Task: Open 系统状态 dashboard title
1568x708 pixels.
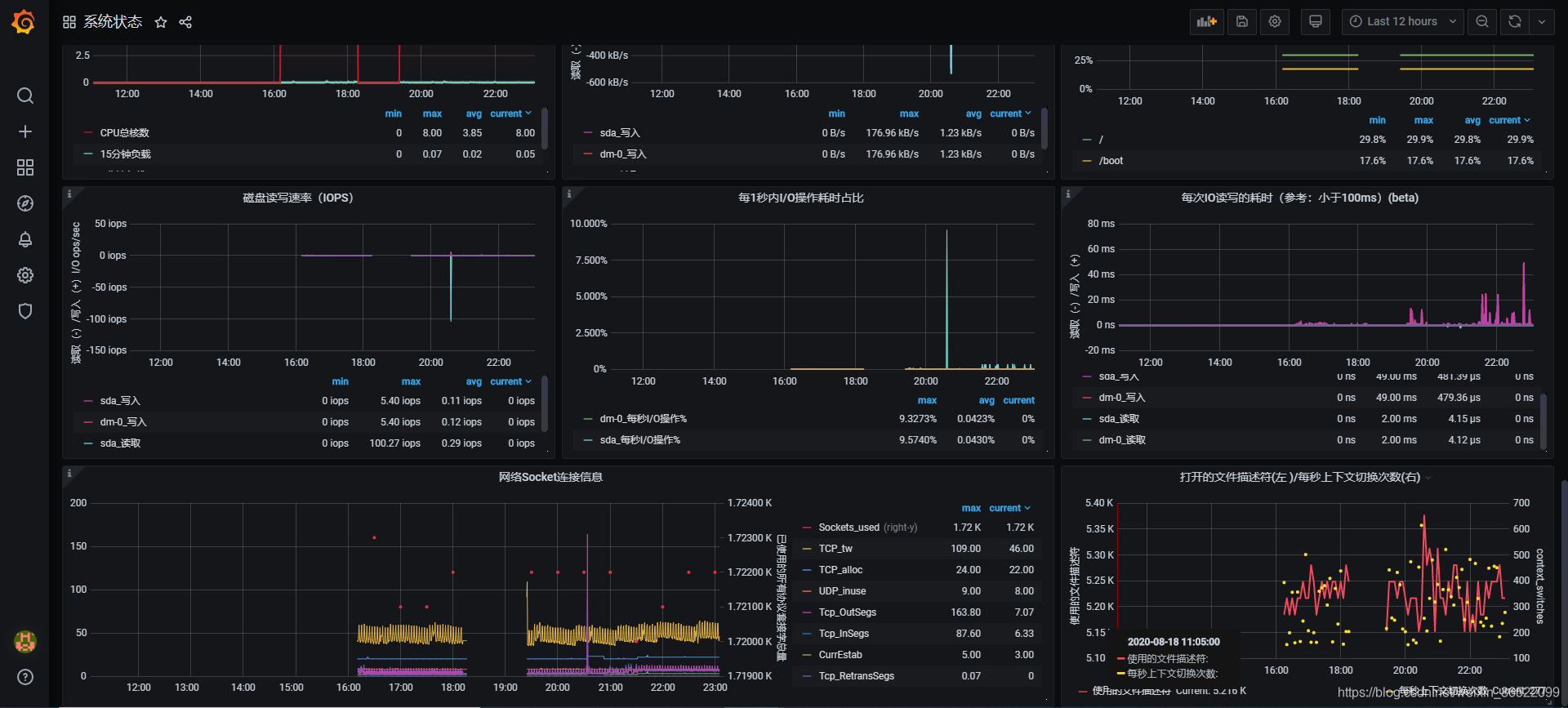Action: [113, 22]
